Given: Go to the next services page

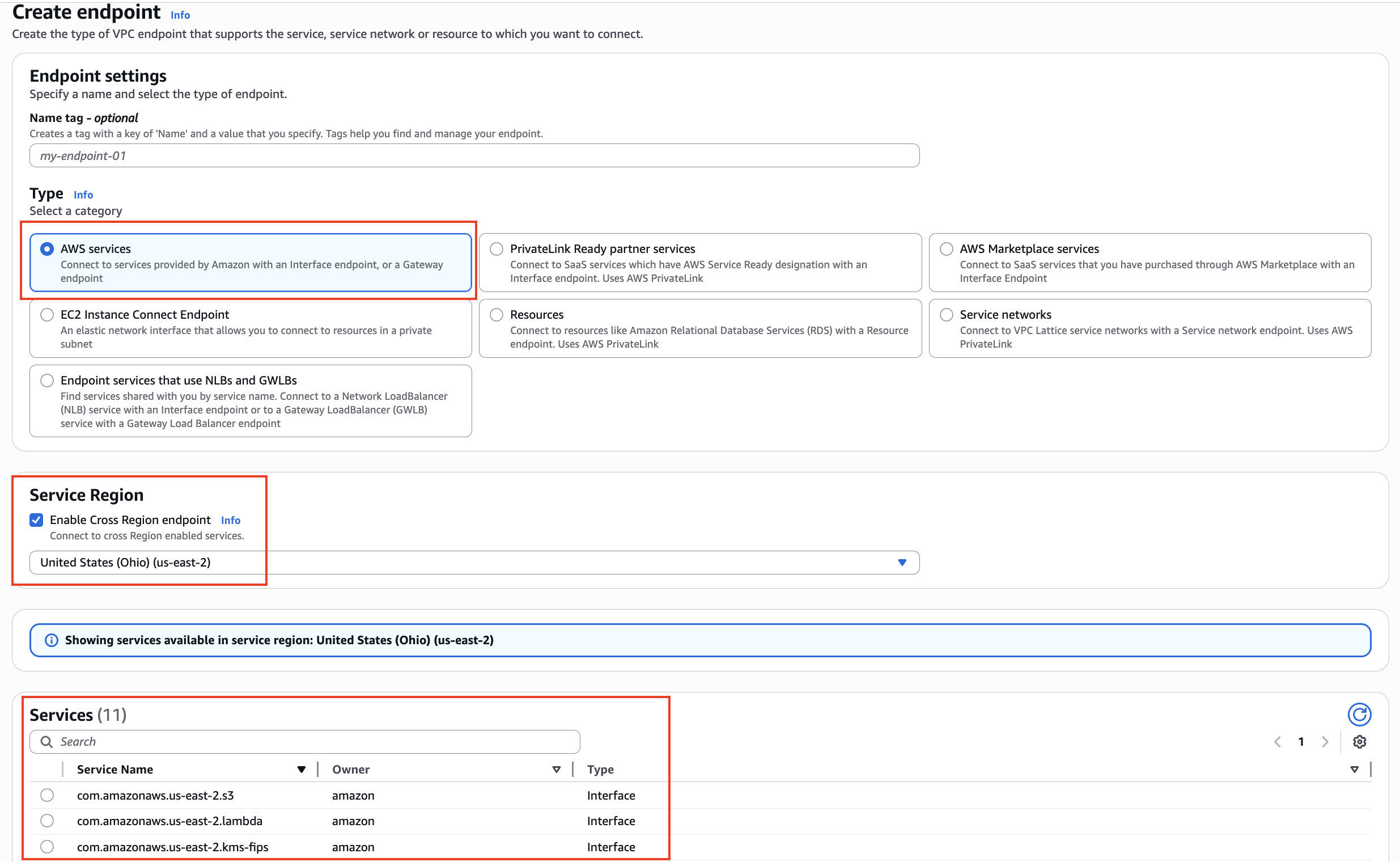Looking at the screenshot, I should 1325,741.
